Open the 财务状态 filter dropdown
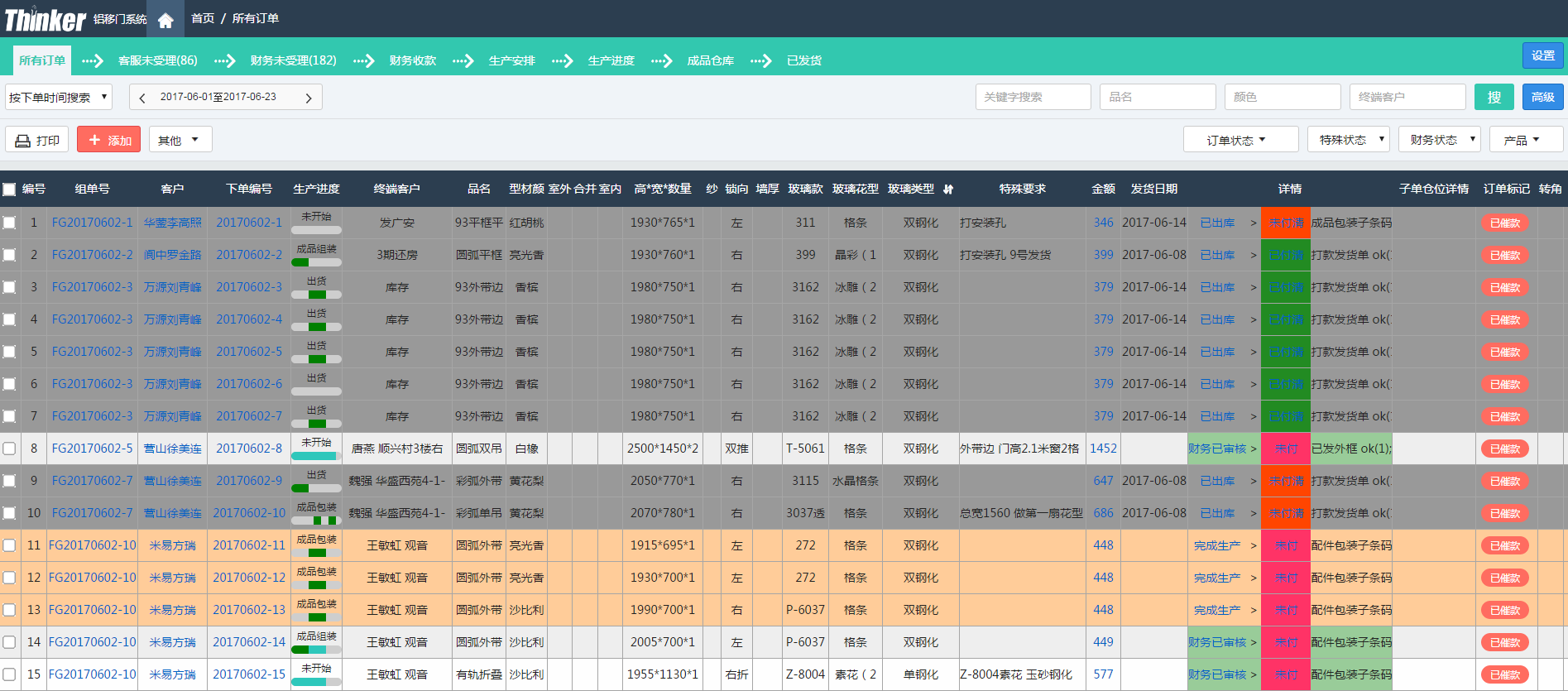The width and height of the screenshot is (1568, 691). coord(1439,140)
